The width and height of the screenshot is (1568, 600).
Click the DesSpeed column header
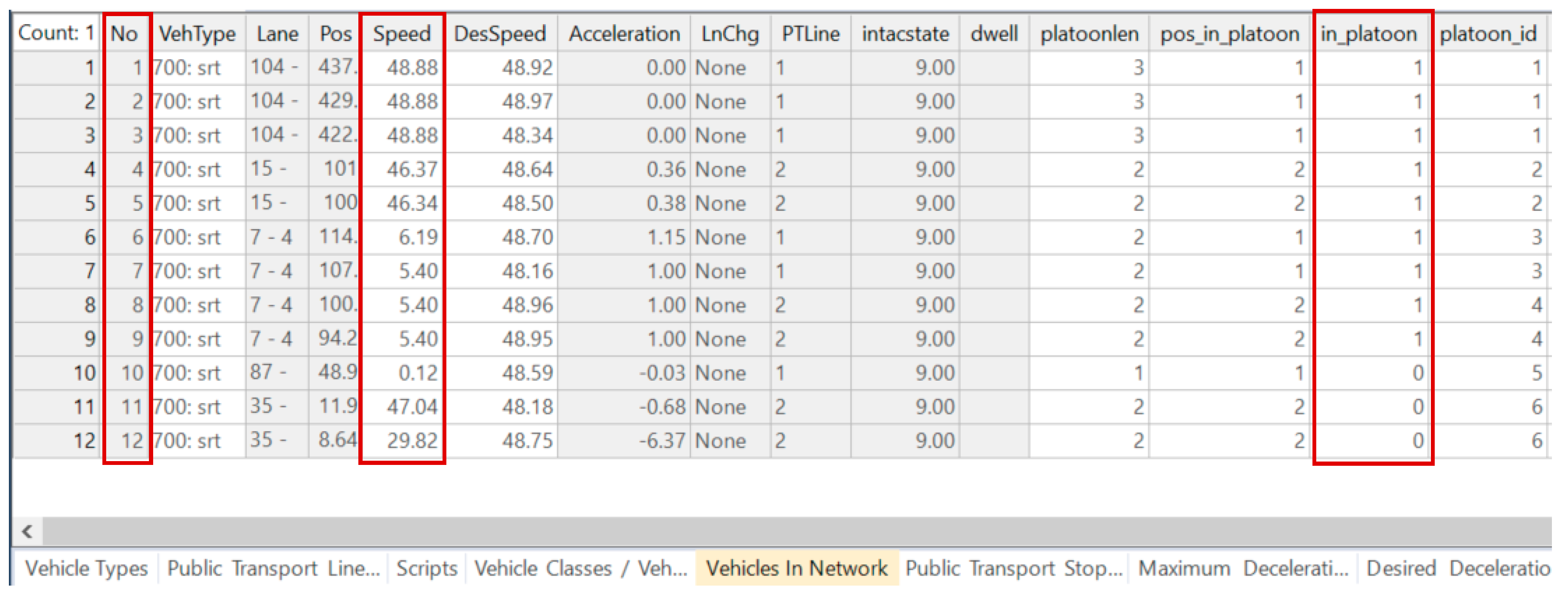coord(500,33)
